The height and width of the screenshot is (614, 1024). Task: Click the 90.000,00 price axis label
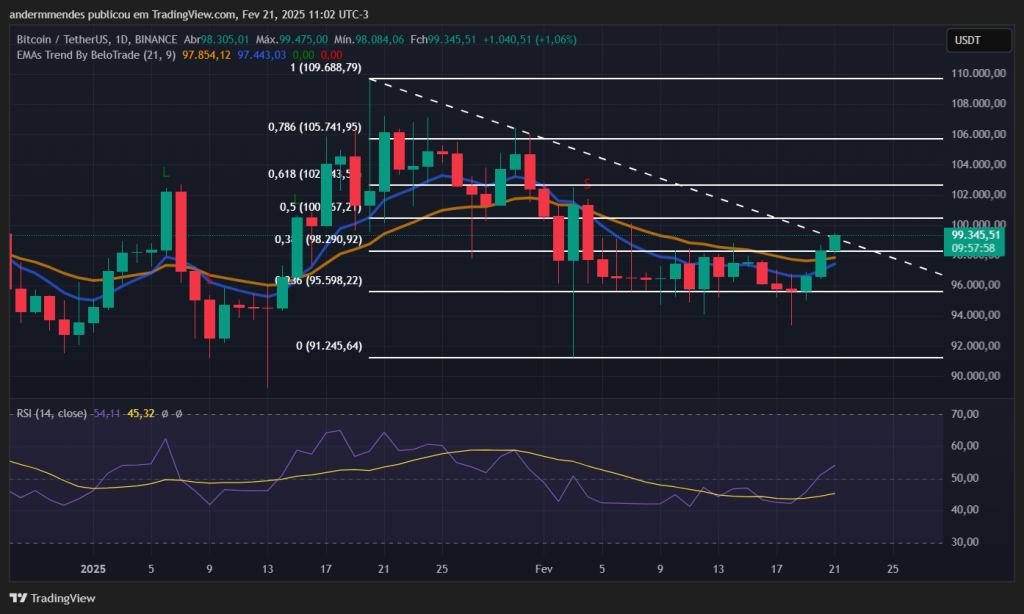[x=975, y=376]
